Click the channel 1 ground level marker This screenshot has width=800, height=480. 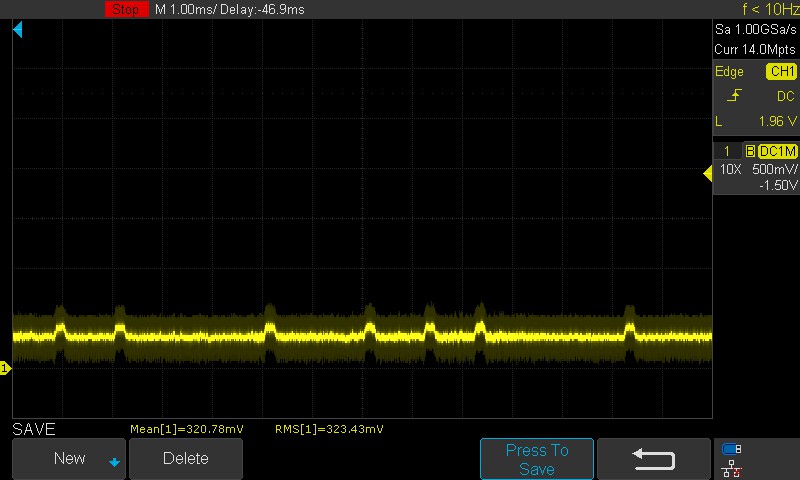[5, 368]
